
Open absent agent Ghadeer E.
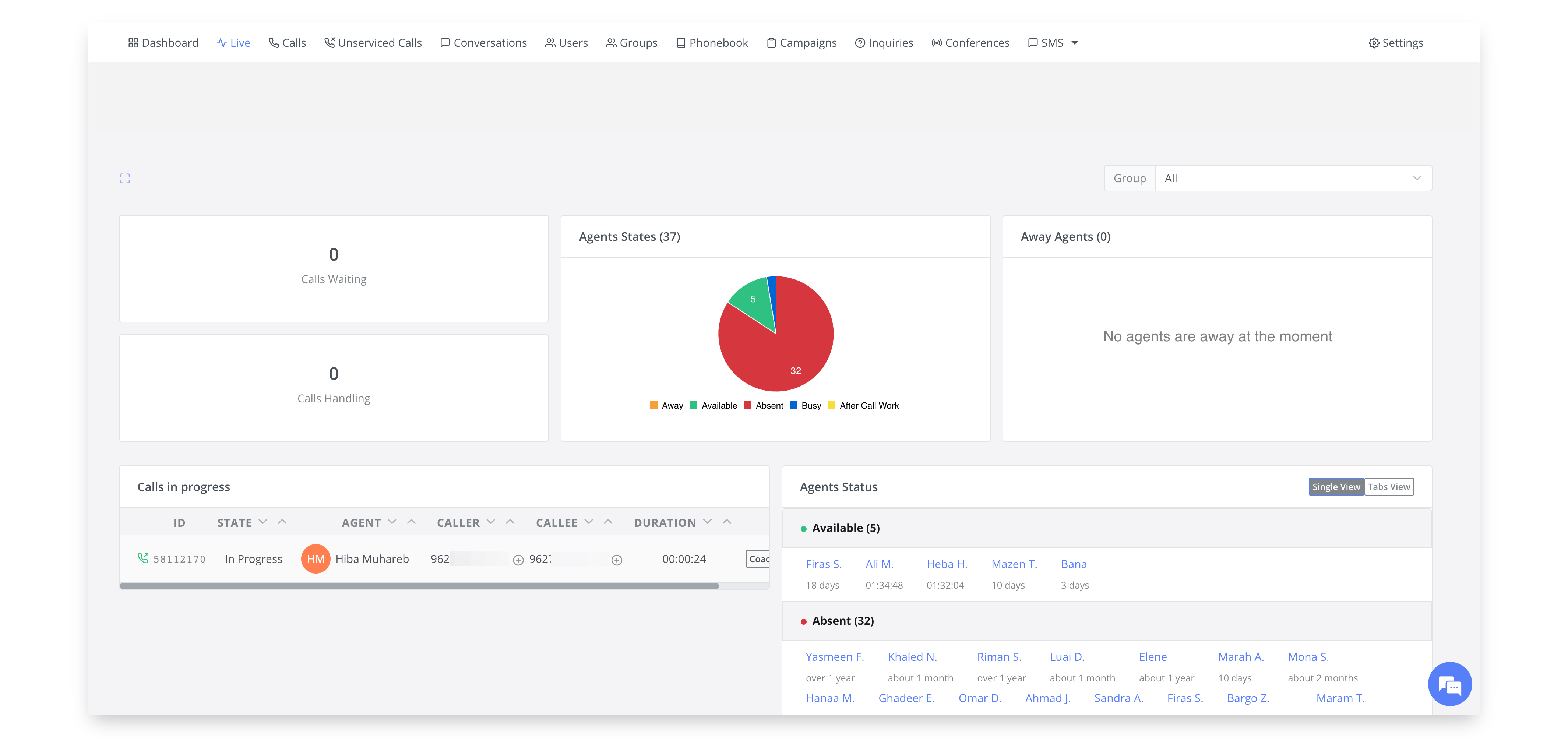click(906, 698)
